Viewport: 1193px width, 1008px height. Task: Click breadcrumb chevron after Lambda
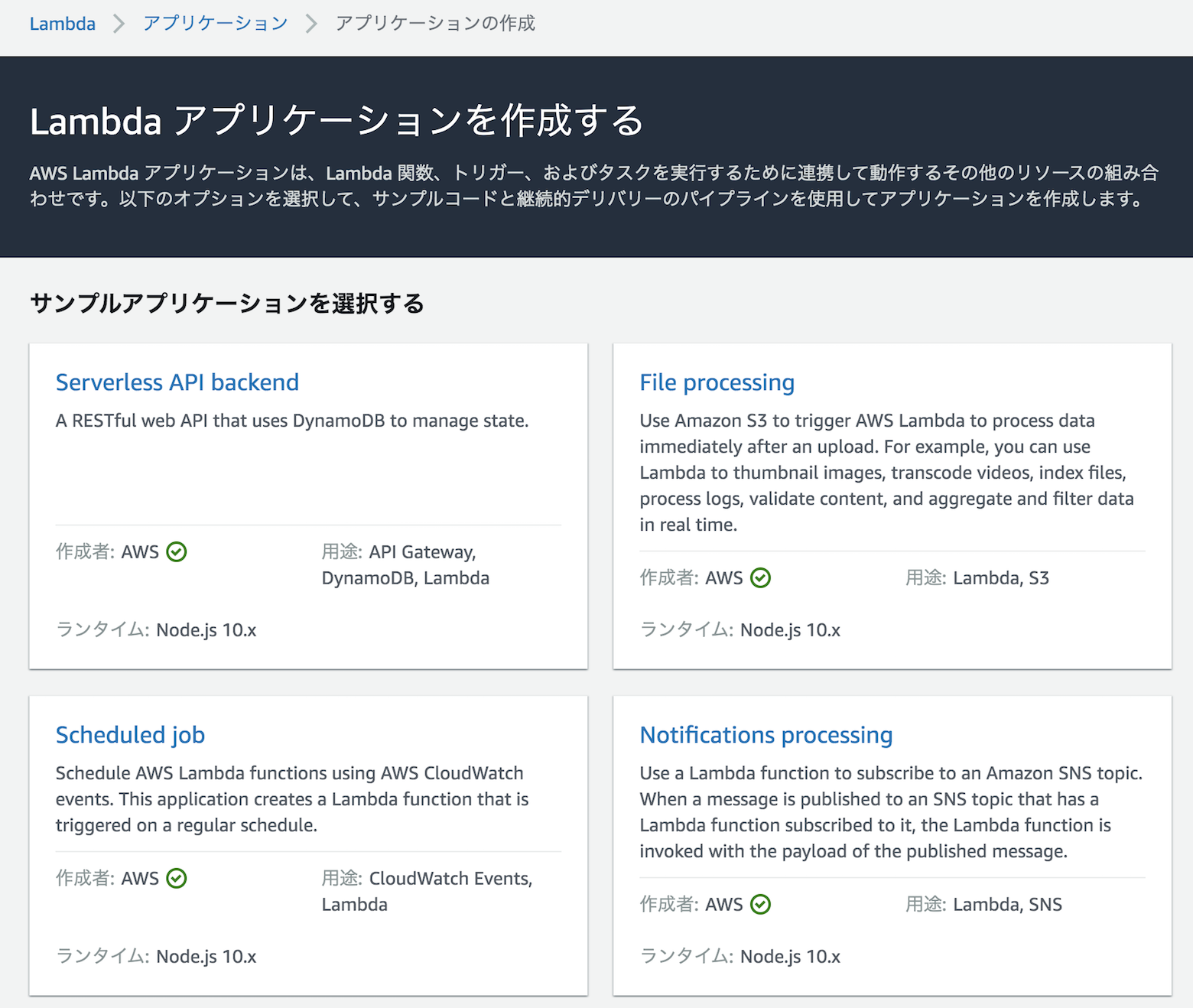[119, 24]
